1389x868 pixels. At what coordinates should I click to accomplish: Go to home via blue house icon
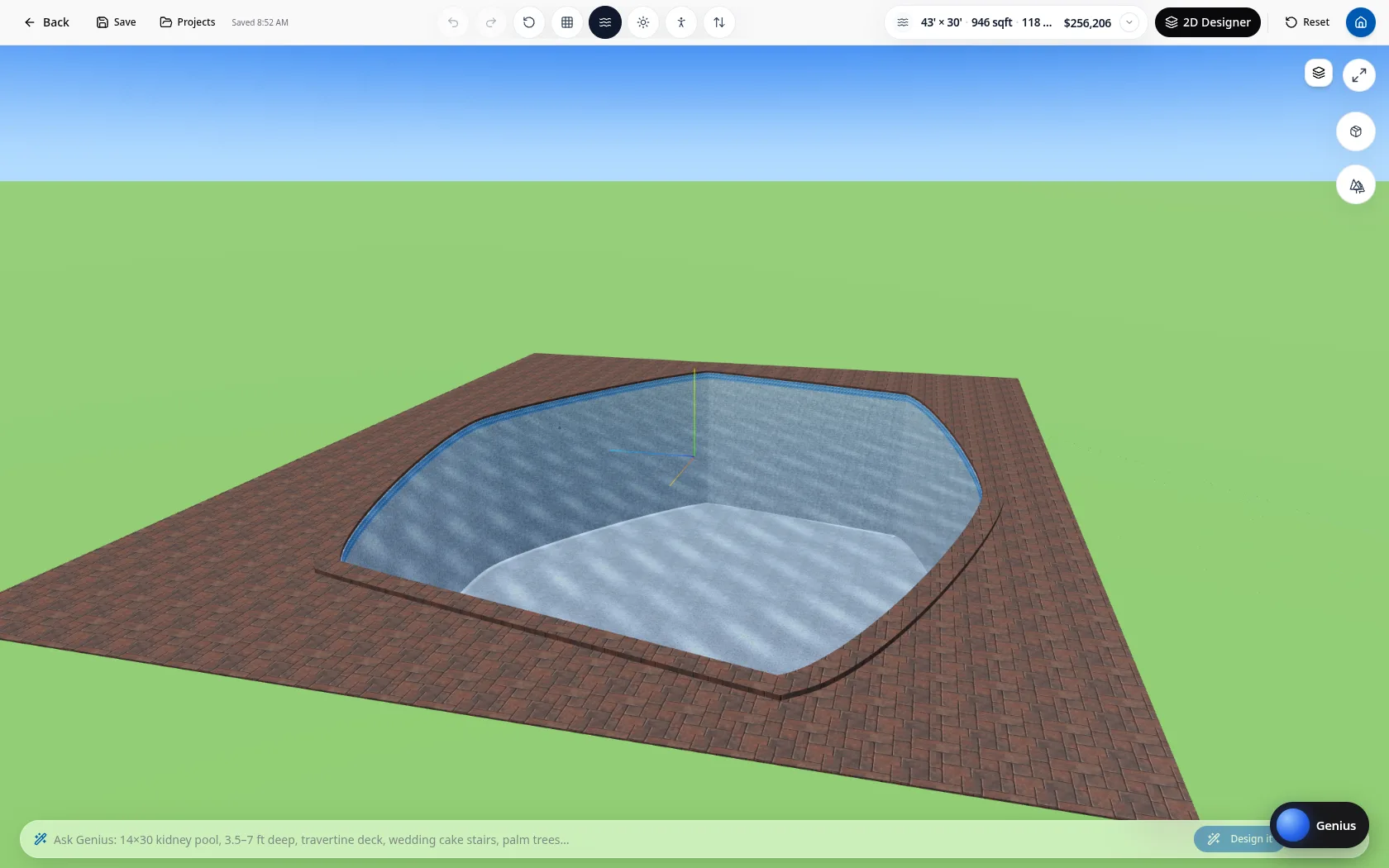[1361, 22]
